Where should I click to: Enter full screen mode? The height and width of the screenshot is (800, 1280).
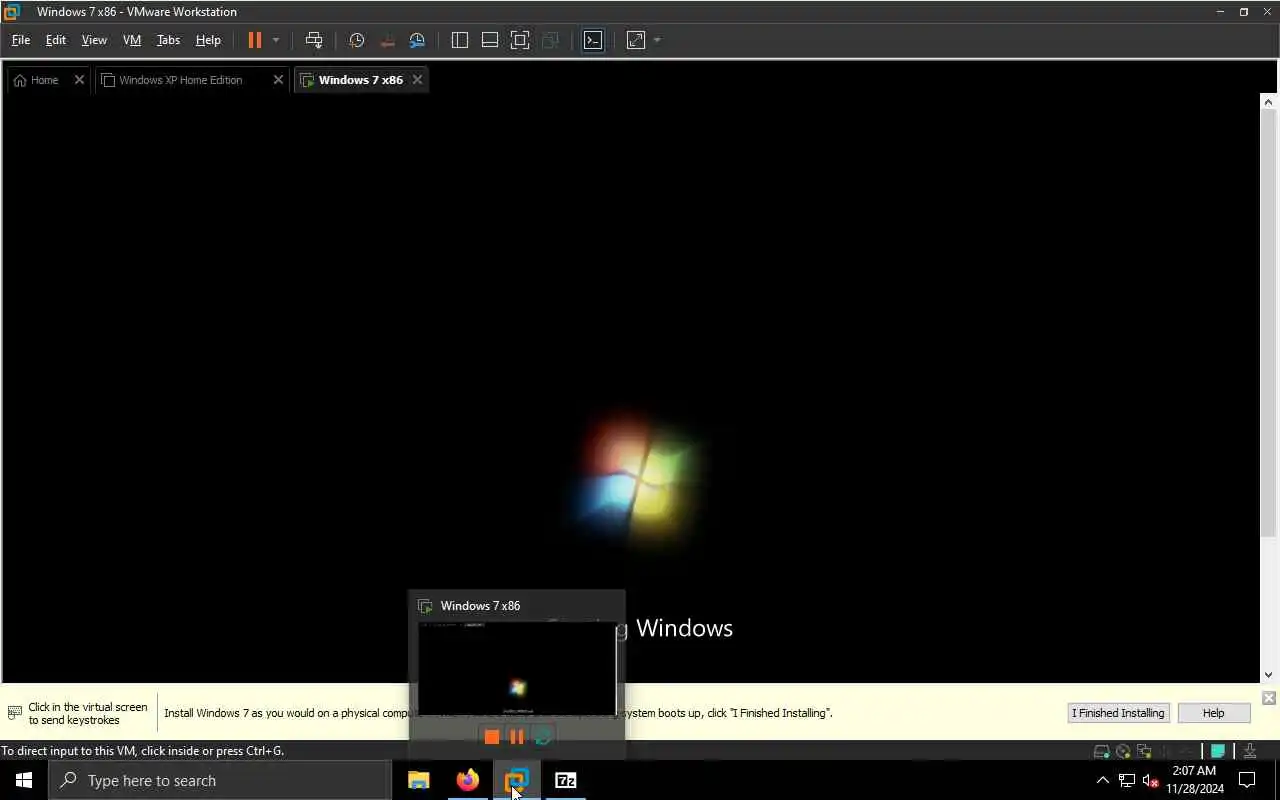pos(520,40)
